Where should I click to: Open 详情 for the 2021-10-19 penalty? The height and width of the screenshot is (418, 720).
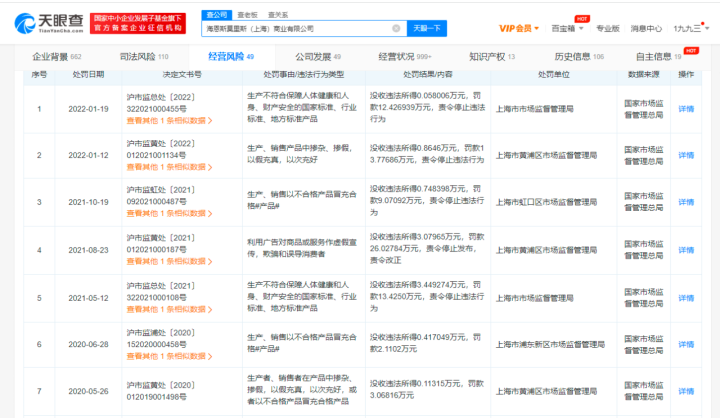click(x=686, y=202)
